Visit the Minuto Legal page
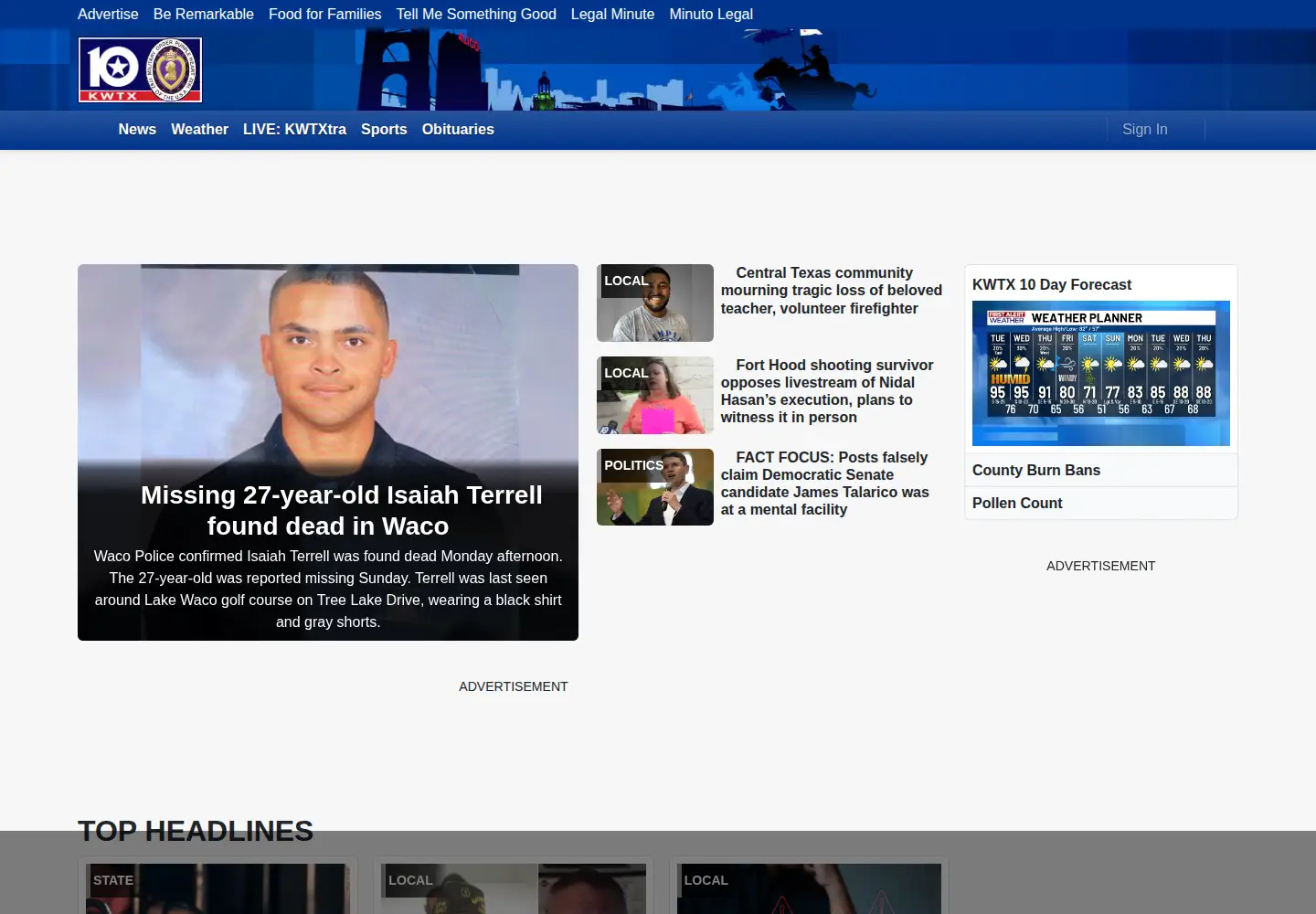The width and height of the screenshot is (1316, 914). coord(711,14)
